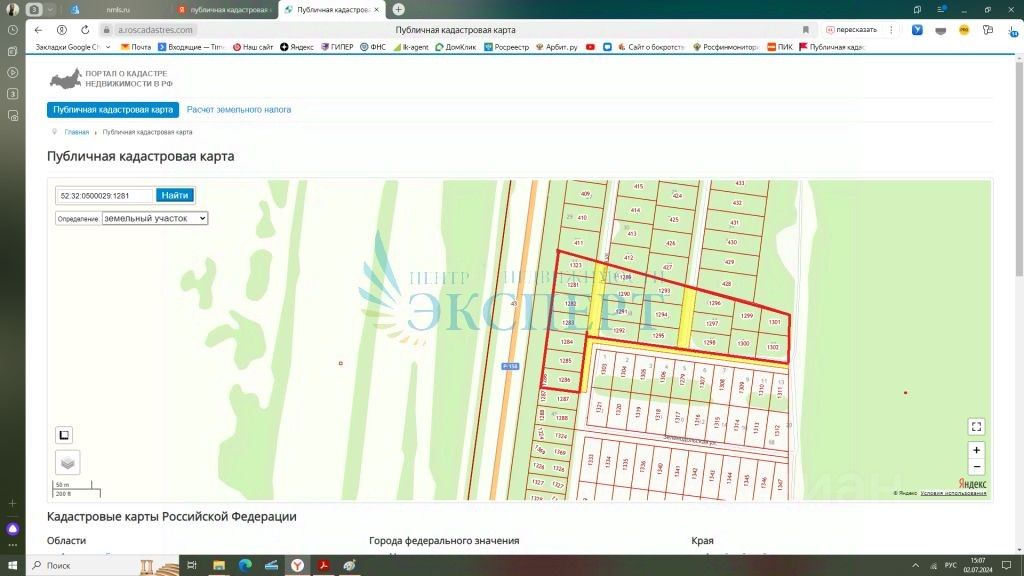
Task: Open Task View on taskbar
Action: point(192,566)
